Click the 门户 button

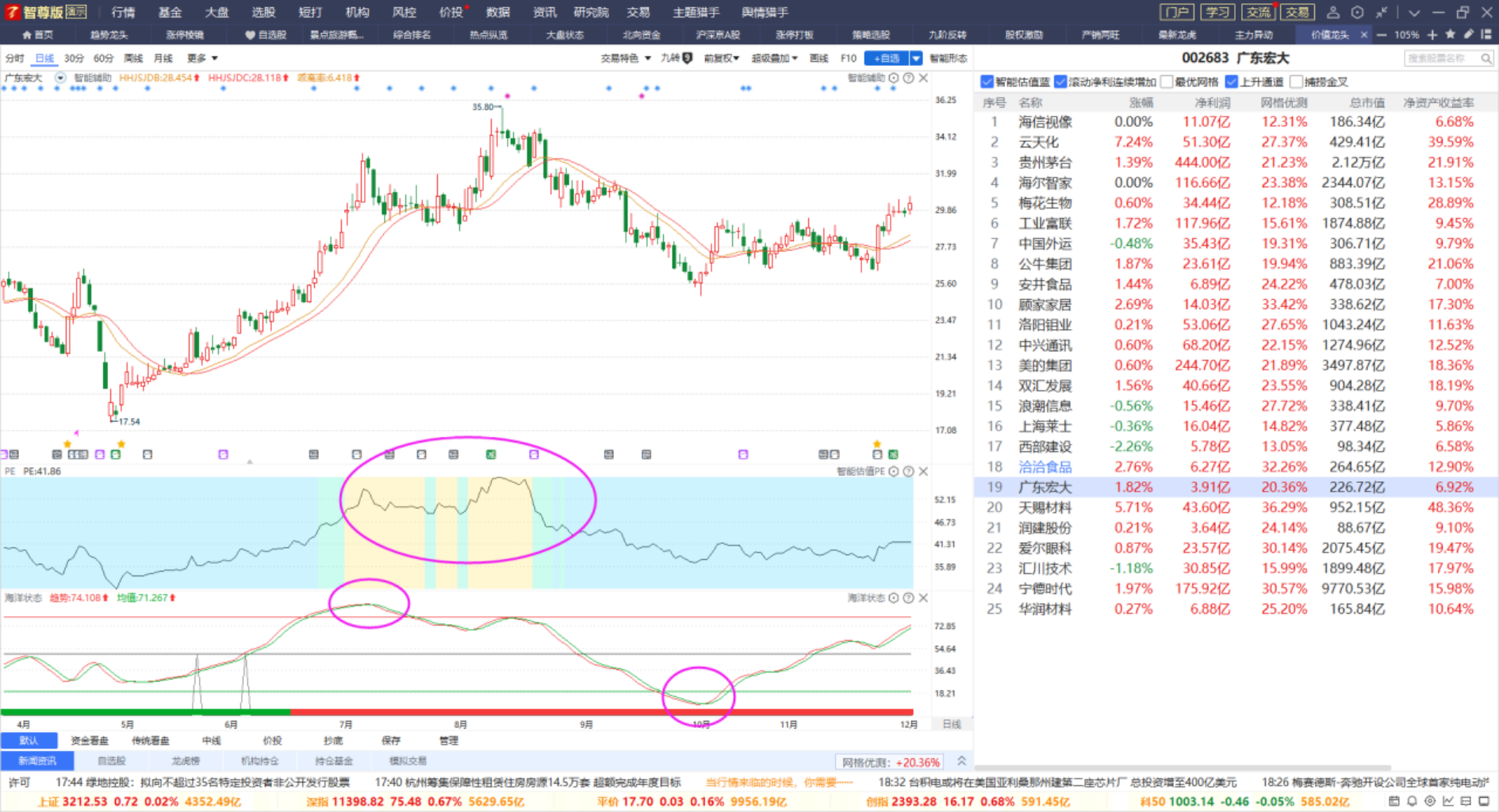[x=1176, y=12]
